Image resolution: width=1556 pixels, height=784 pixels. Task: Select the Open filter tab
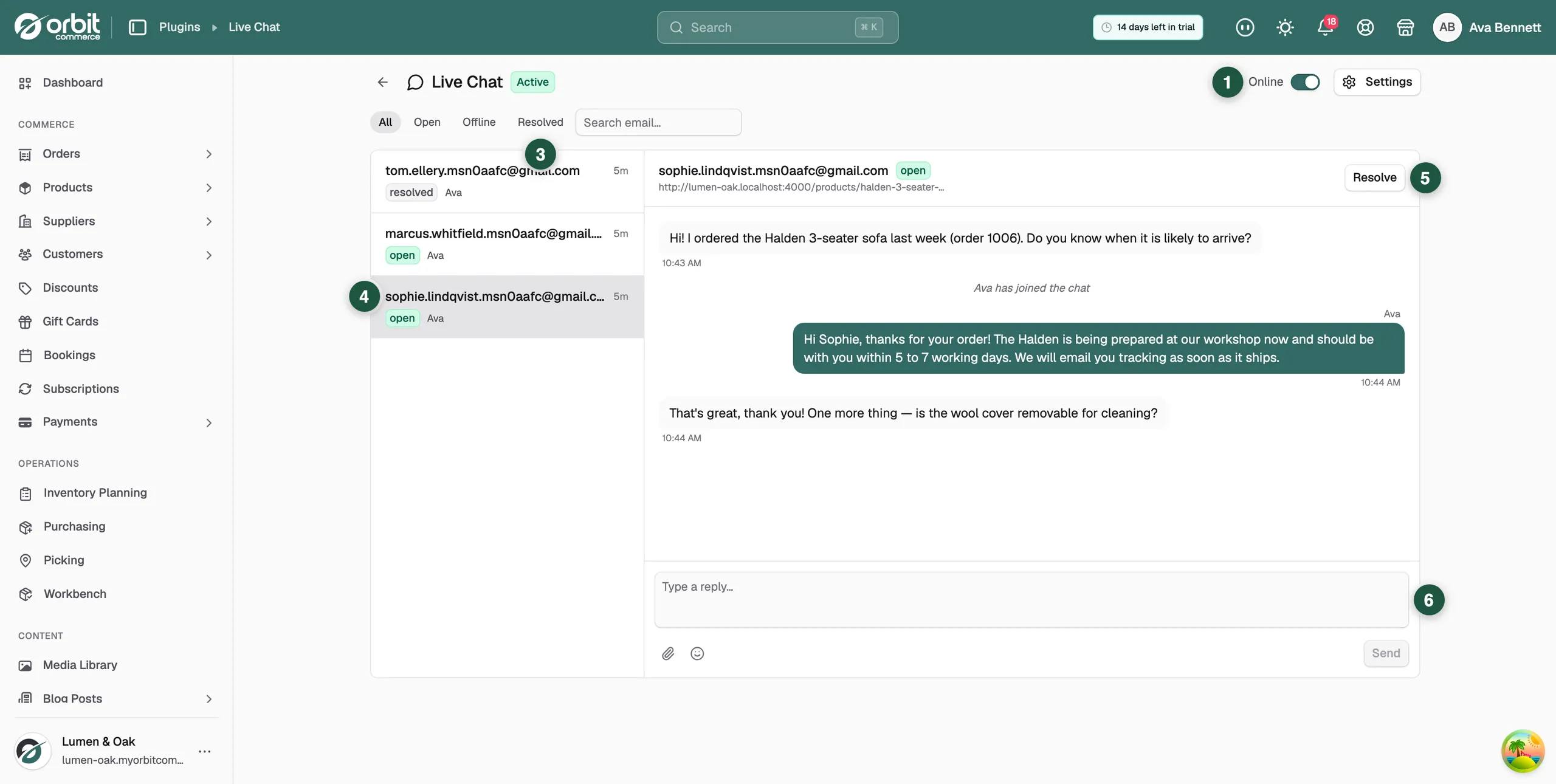click(427, 122)
